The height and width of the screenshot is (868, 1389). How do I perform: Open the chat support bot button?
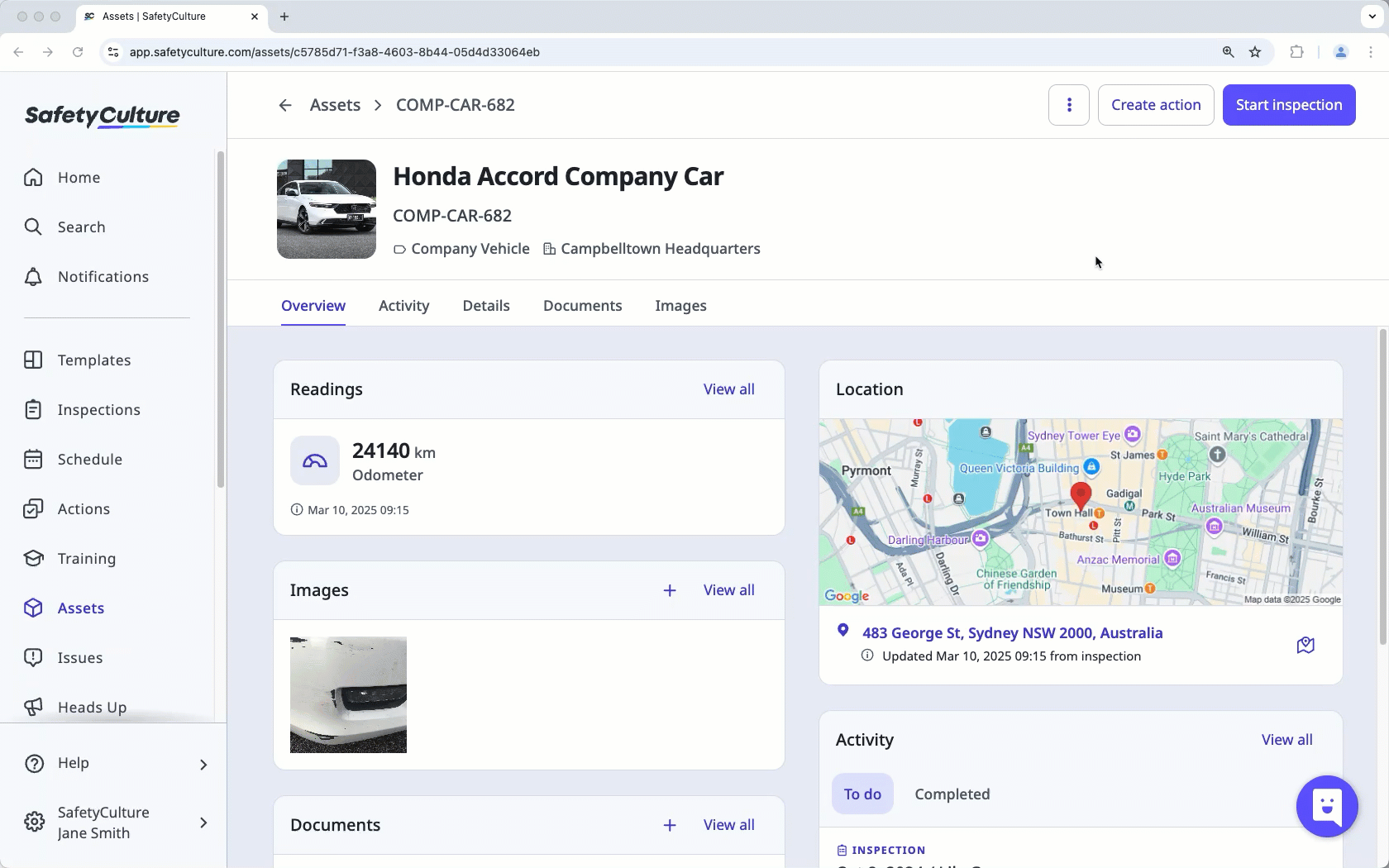point(1327,806)
